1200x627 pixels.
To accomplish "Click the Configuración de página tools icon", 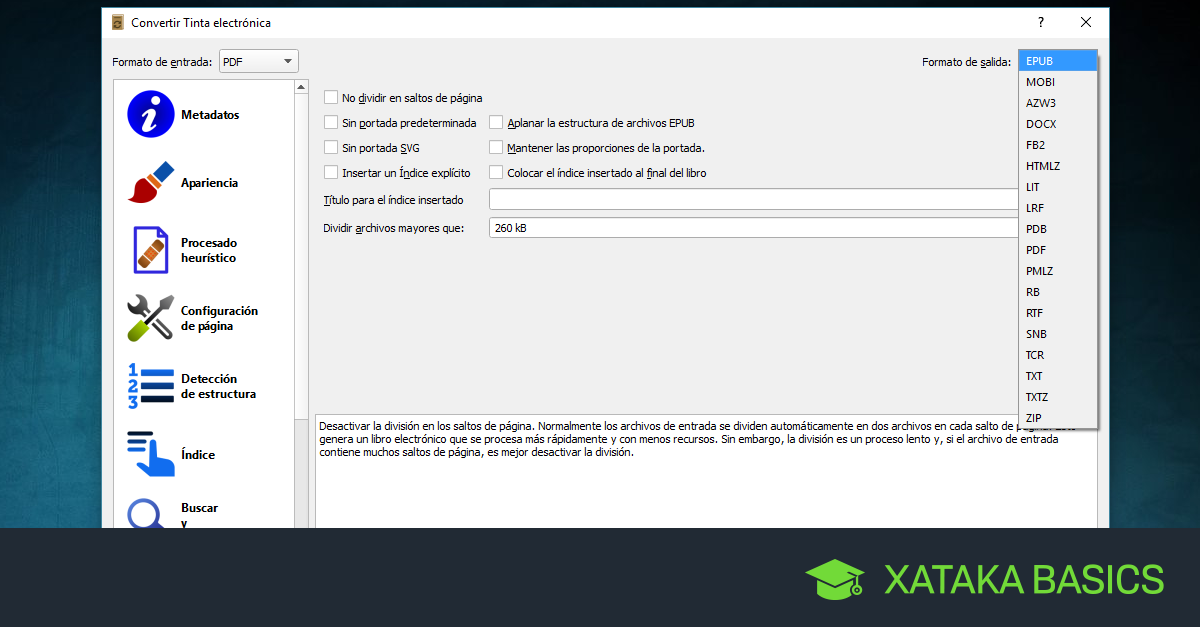I will [x=151, y=318].
